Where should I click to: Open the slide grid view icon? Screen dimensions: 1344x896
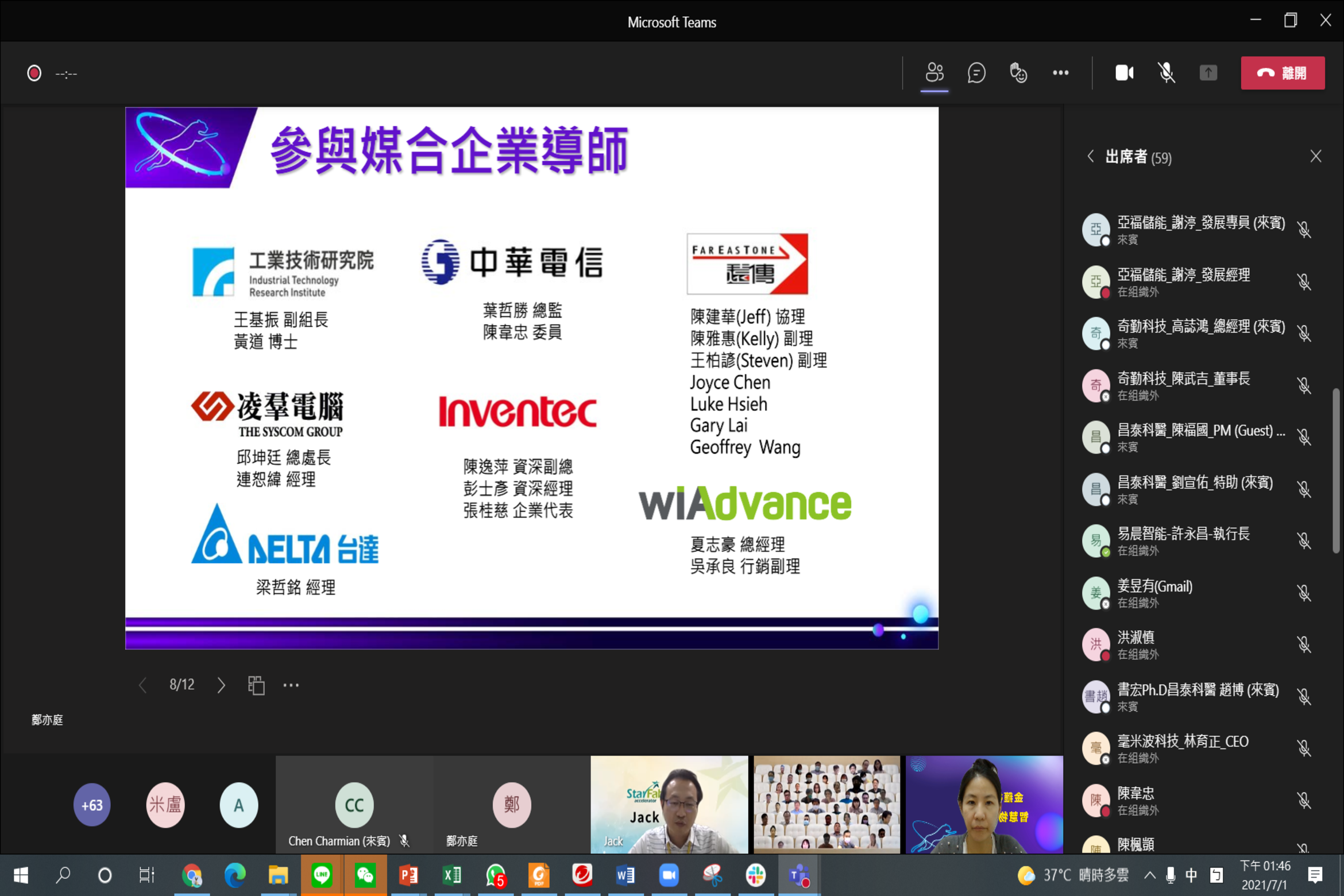(x=256, y=685)
